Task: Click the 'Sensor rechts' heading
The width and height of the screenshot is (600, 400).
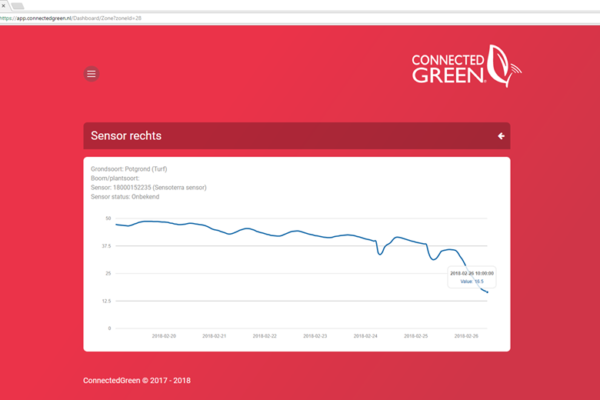Action: coord(126,136)
